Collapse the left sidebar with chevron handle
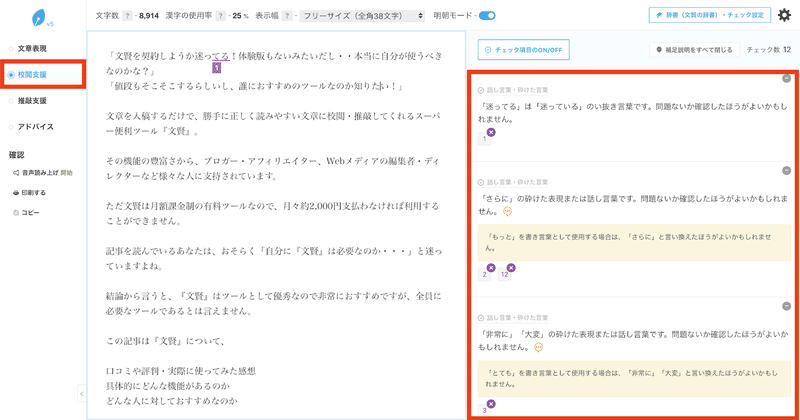 [82, 393]
